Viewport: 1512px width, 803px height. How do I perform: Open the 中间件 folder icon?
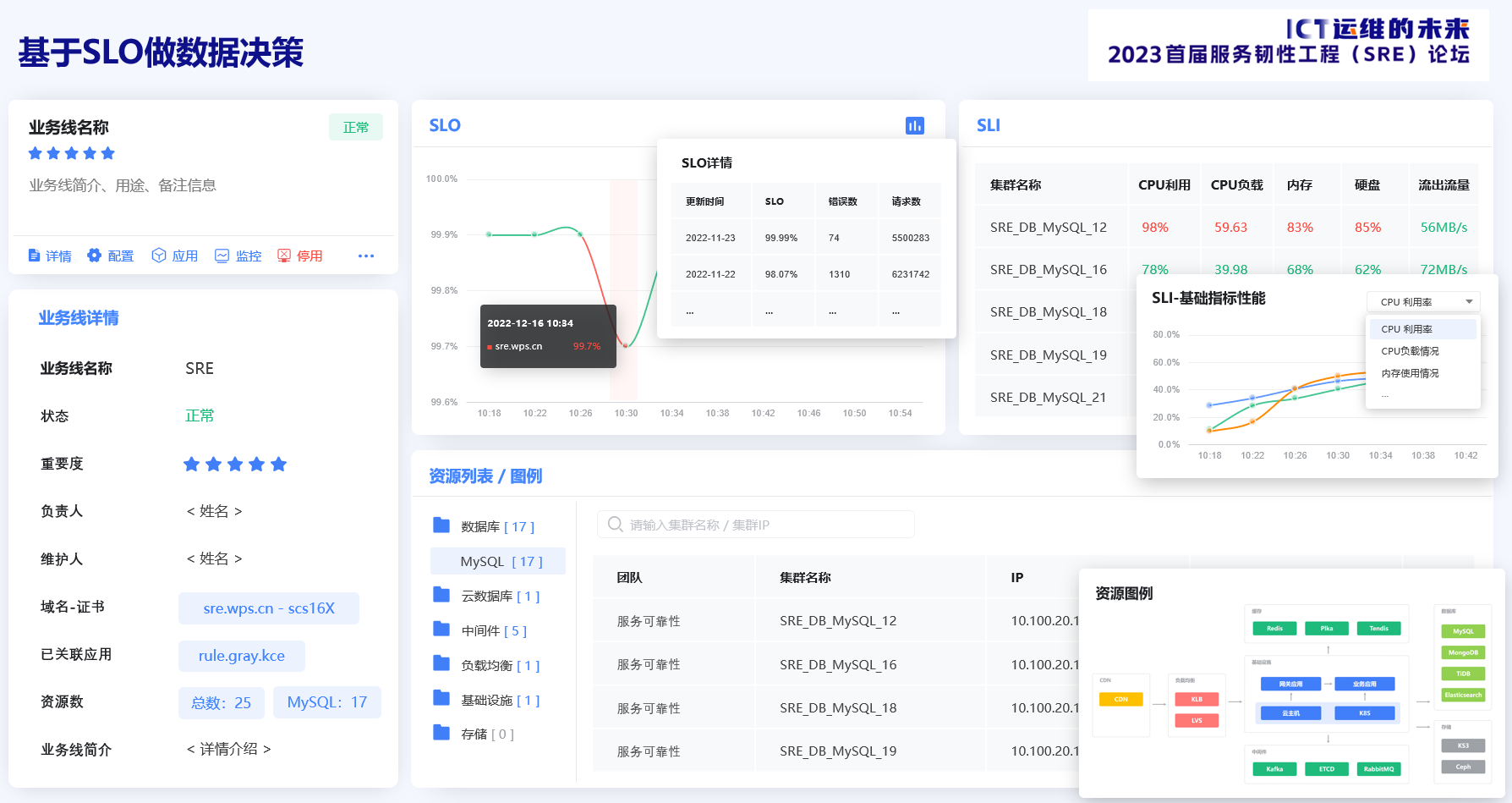(x=441, y=629)
